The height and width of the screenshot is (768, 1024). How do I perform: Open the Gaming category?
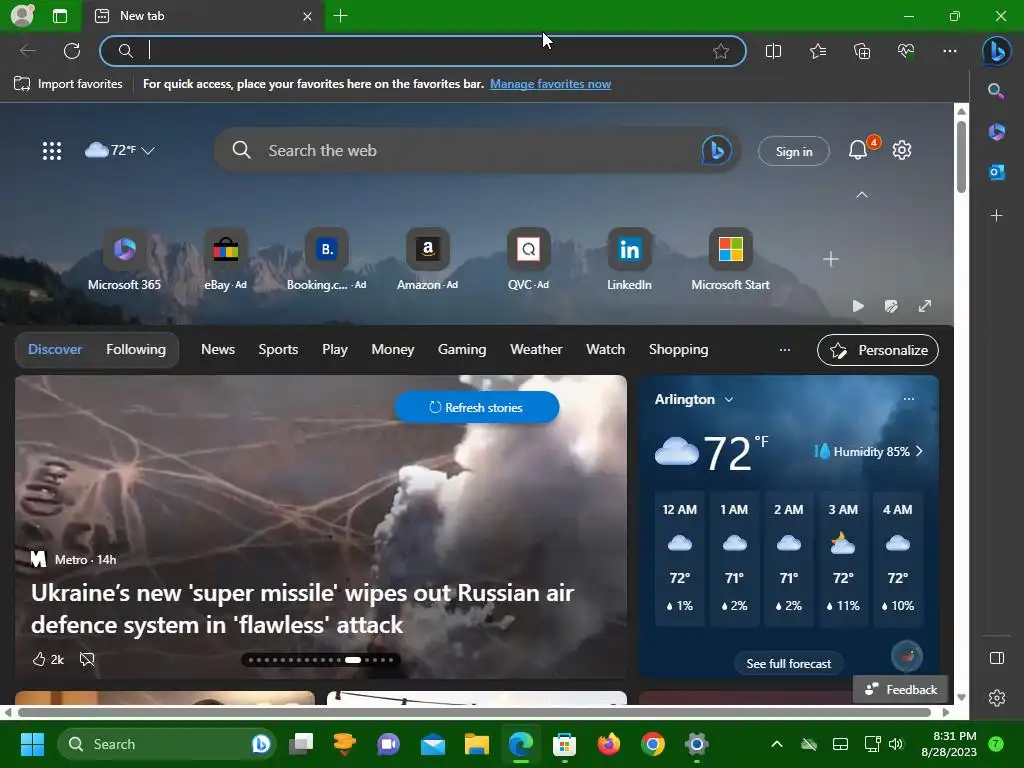coord(462,349)
